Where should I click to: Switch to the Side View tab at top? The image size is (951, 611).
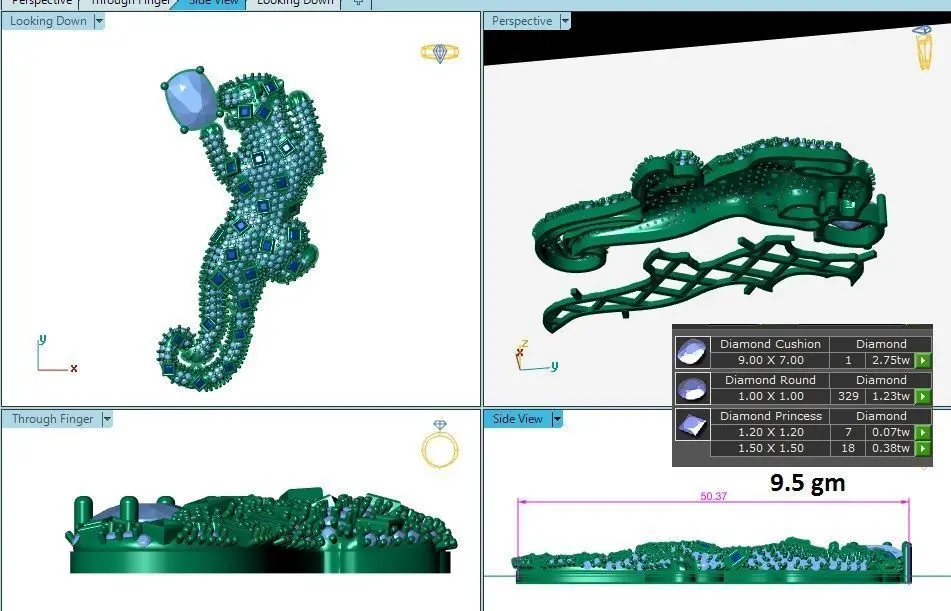click(210, 2)
